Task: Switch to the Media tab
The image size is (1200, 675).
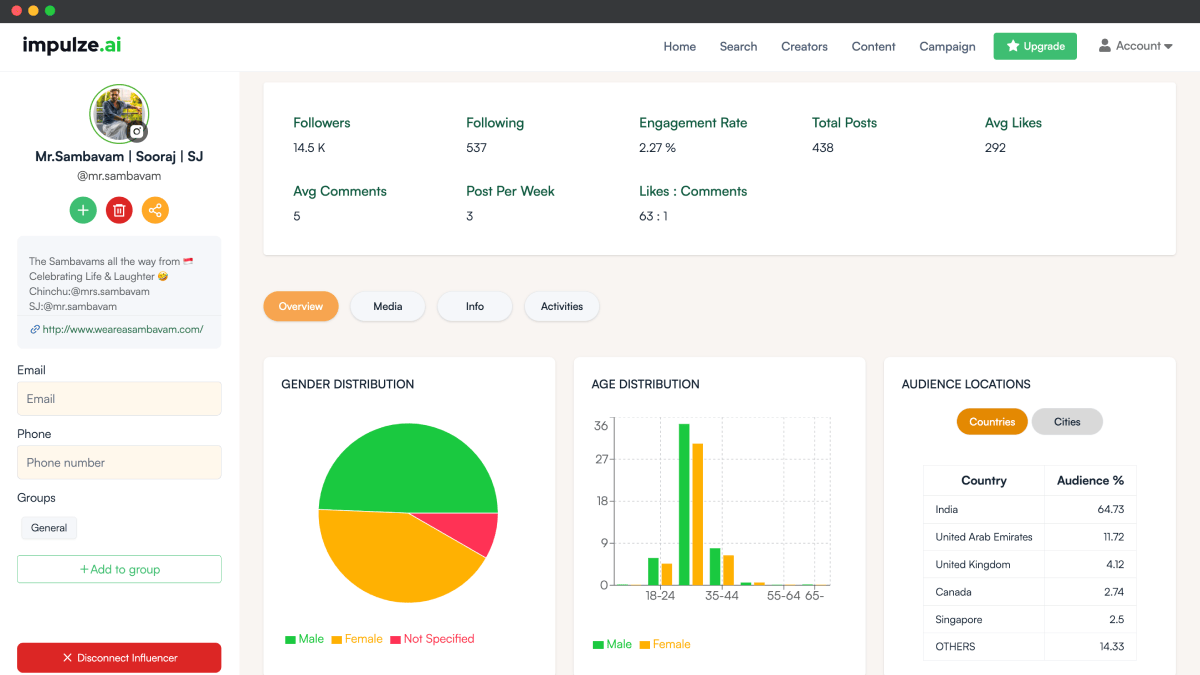Action: point(387,307)
